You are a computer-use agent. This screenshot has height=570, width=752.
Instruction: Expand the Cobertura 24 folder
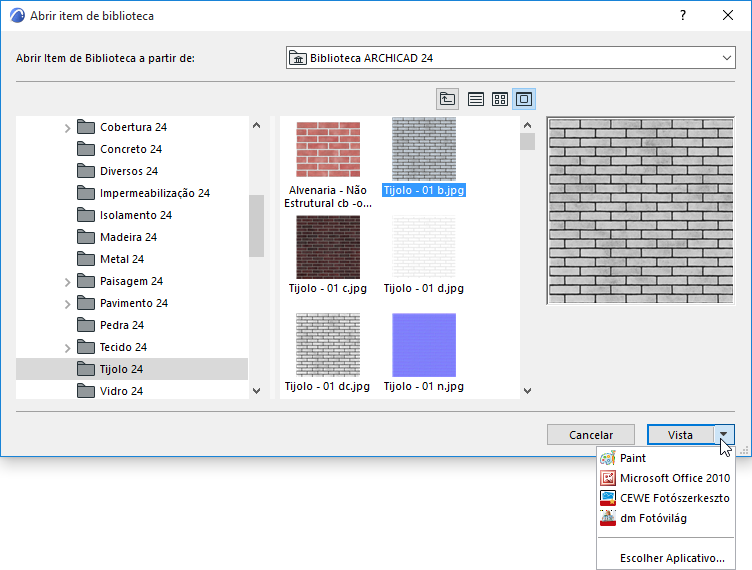tap(68, 128)
